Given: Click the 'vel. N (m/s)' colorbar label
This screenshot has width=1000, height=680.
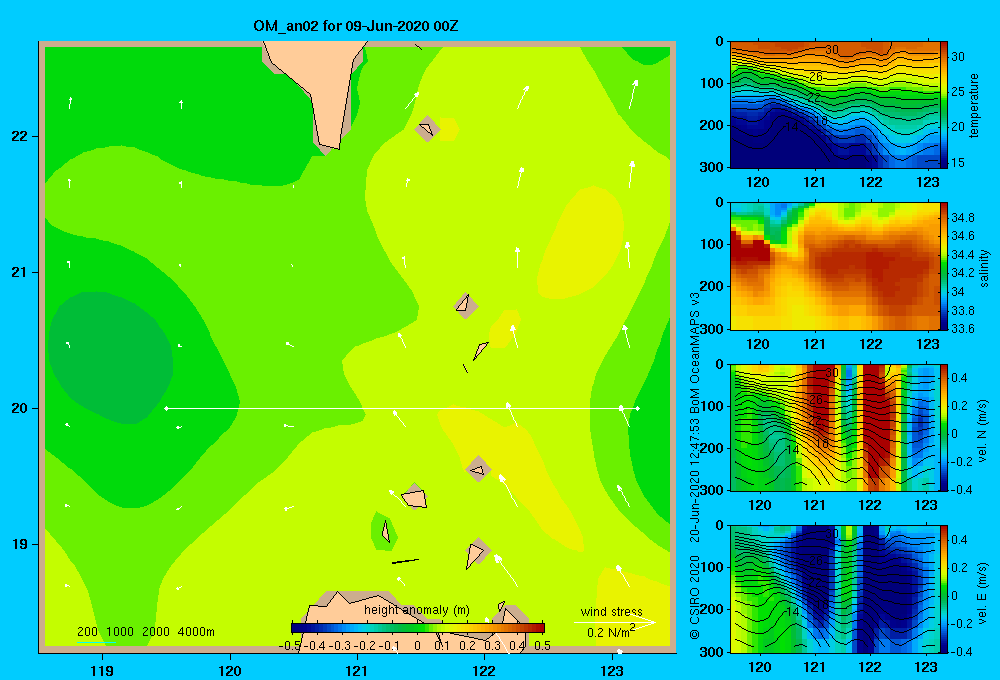Looking at the screenshot, I should tap(983, 431).
